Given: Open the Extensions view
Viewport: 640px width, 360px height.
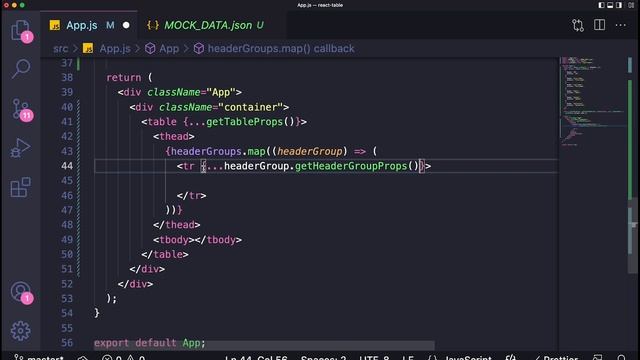Looking at the screenshot, I should 20,187.
